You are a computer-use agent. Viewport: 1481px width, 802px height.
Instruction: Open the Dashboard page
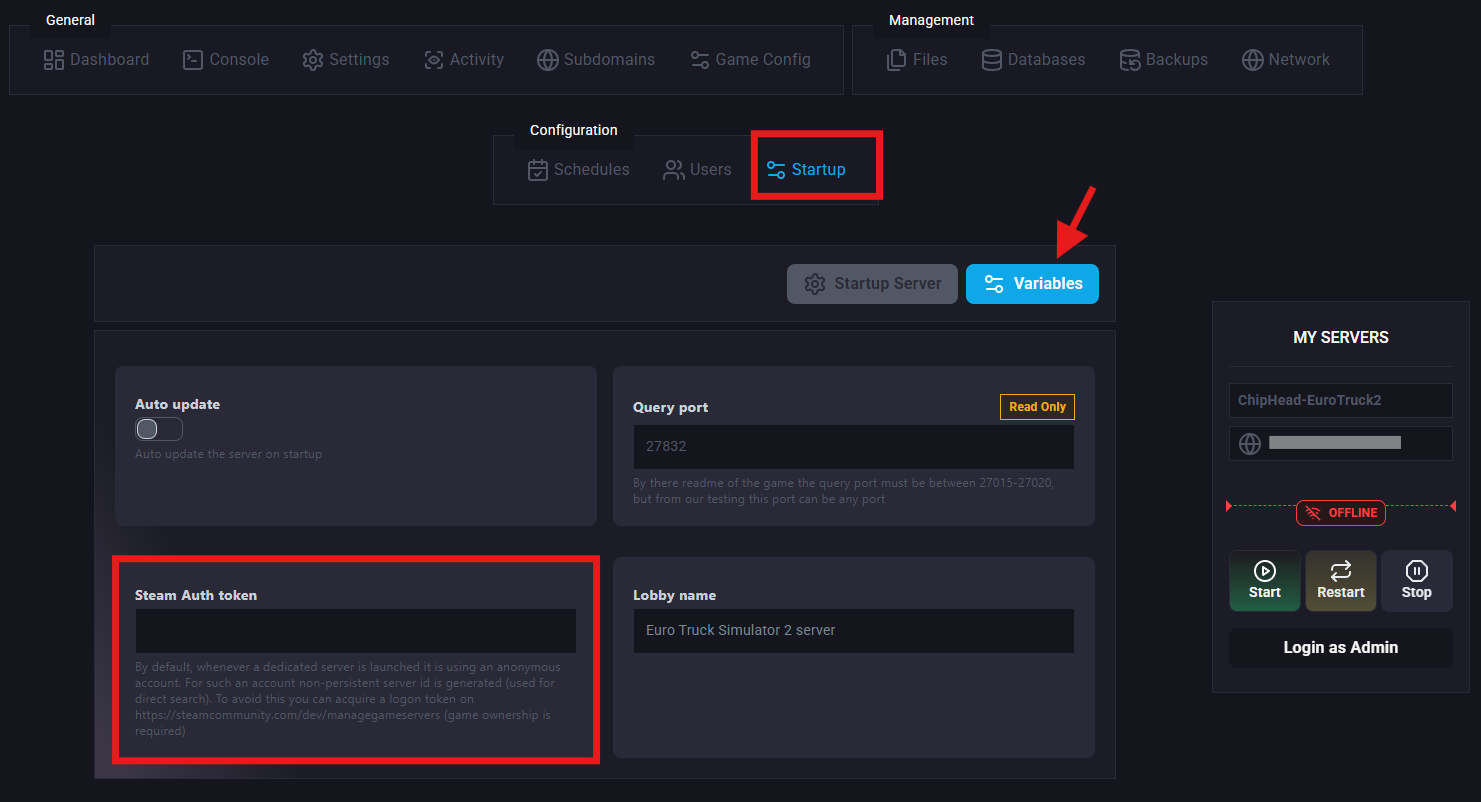coord(97,60)
